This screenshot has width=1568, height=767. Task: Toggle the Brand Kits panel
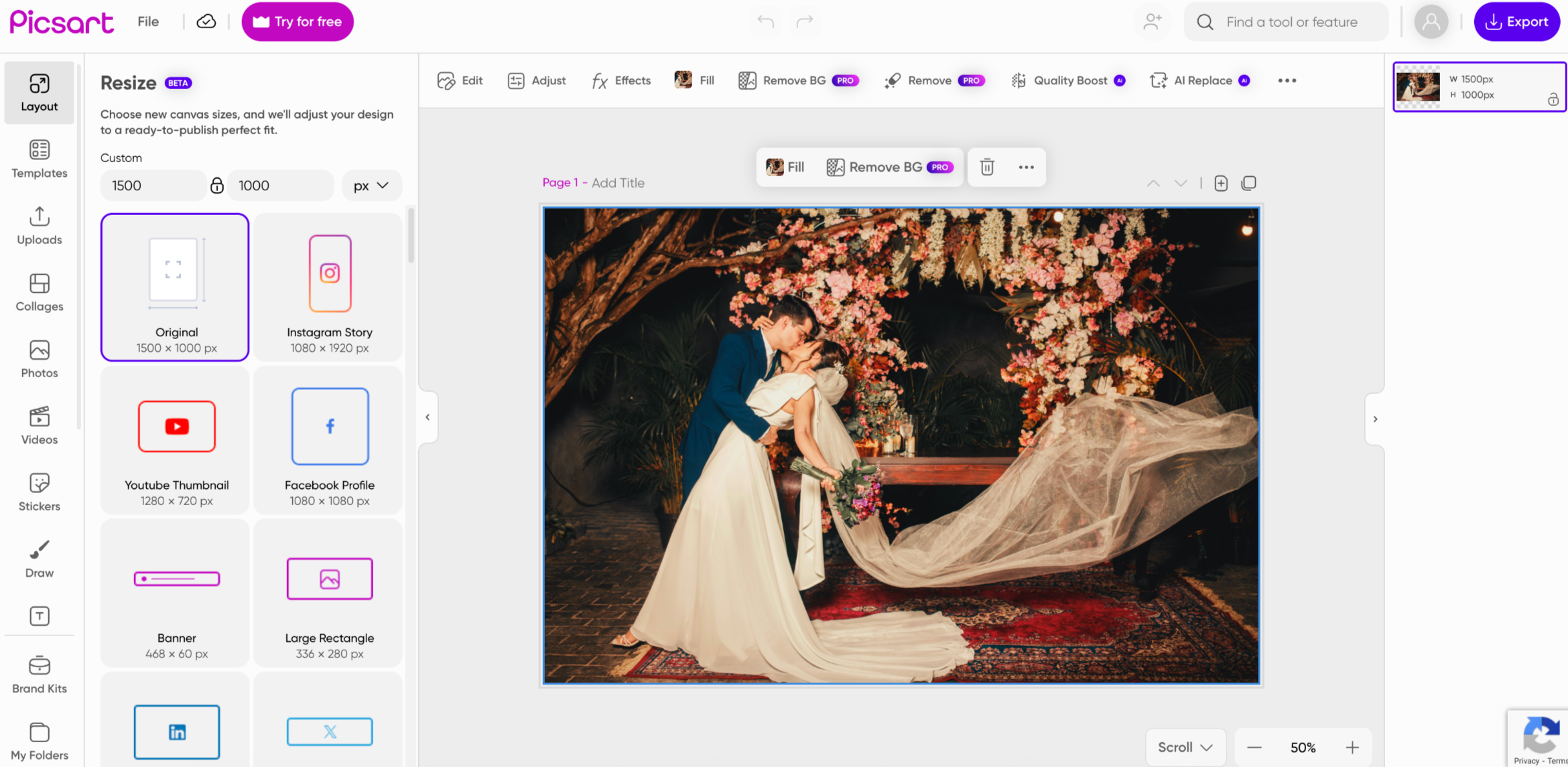[x=39, y=673]
